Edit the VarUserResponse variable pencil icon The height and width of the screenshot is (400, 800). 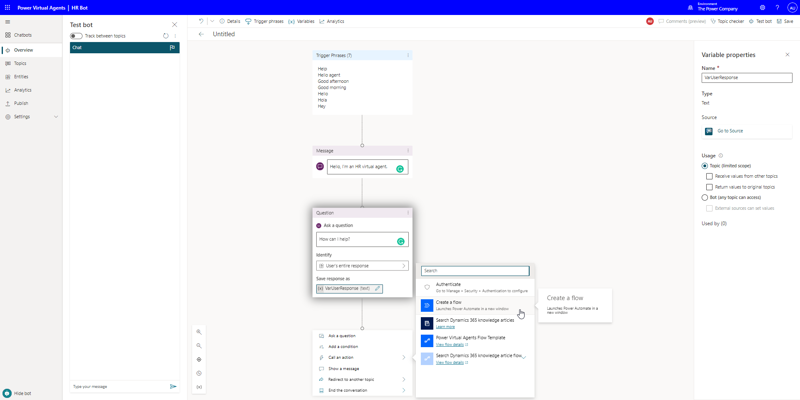[378, 288]
